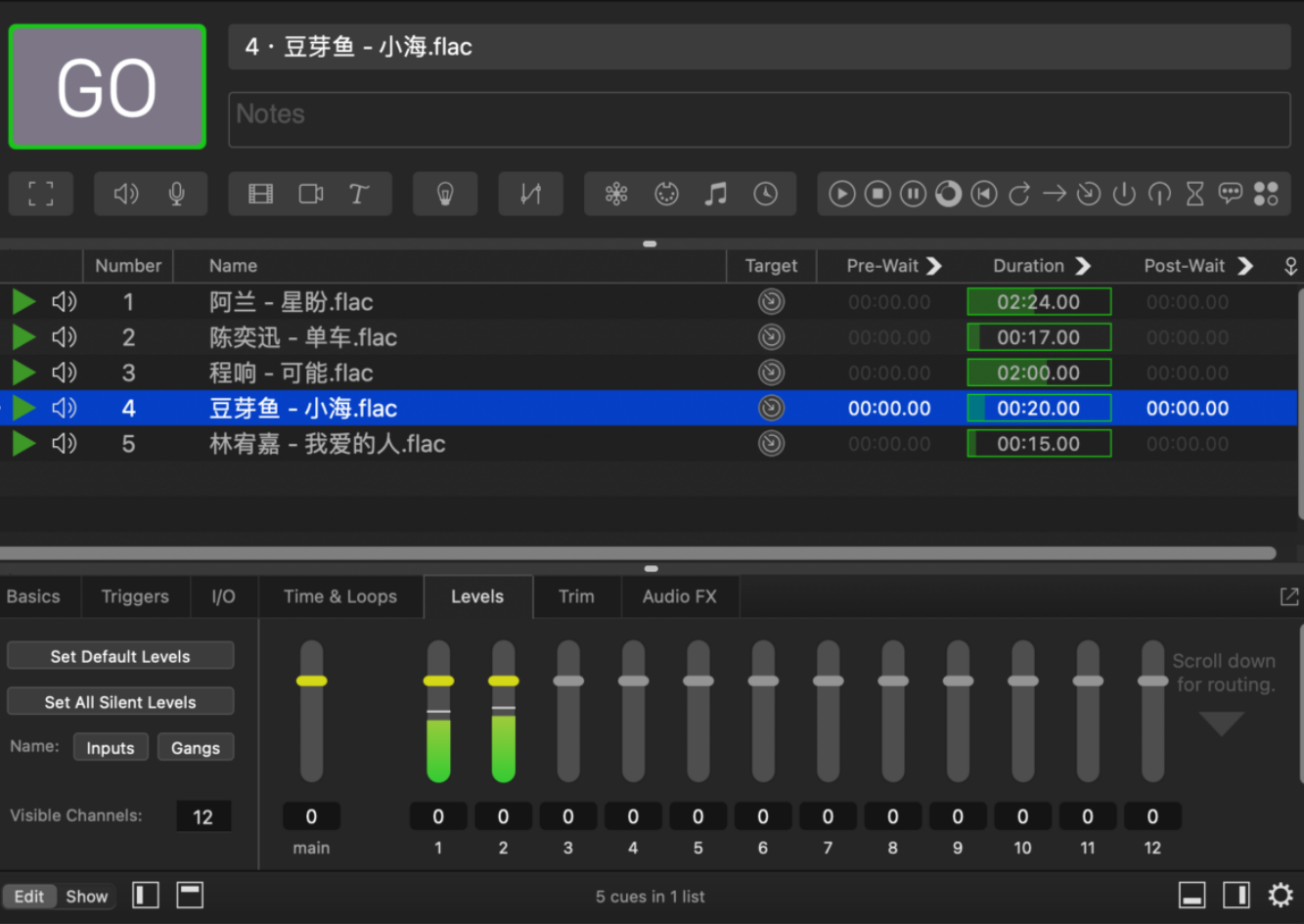This screenshot has width=1304, height=924.
Task: Add a Script cue with the four-dots icon
Action: [1266, 194]
